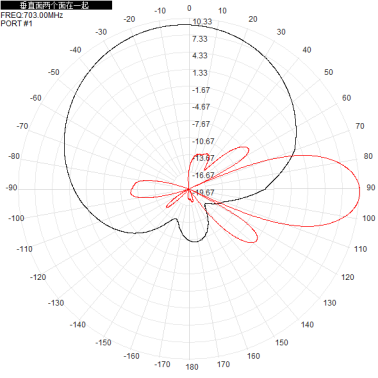Select the -50 degree angle label
Viewport: 378px width, 378px height.
54,72
